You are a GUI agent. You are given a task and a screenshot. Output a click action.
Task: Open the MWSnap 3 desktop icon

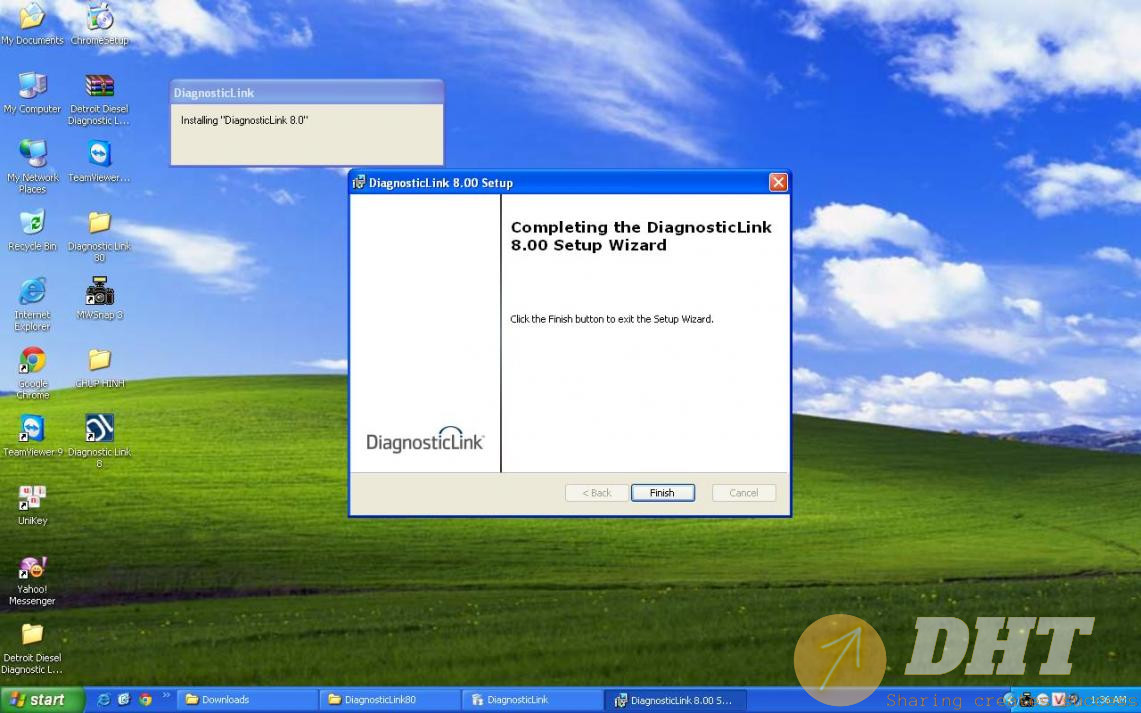pyautogui.click(x=99, y=293)
